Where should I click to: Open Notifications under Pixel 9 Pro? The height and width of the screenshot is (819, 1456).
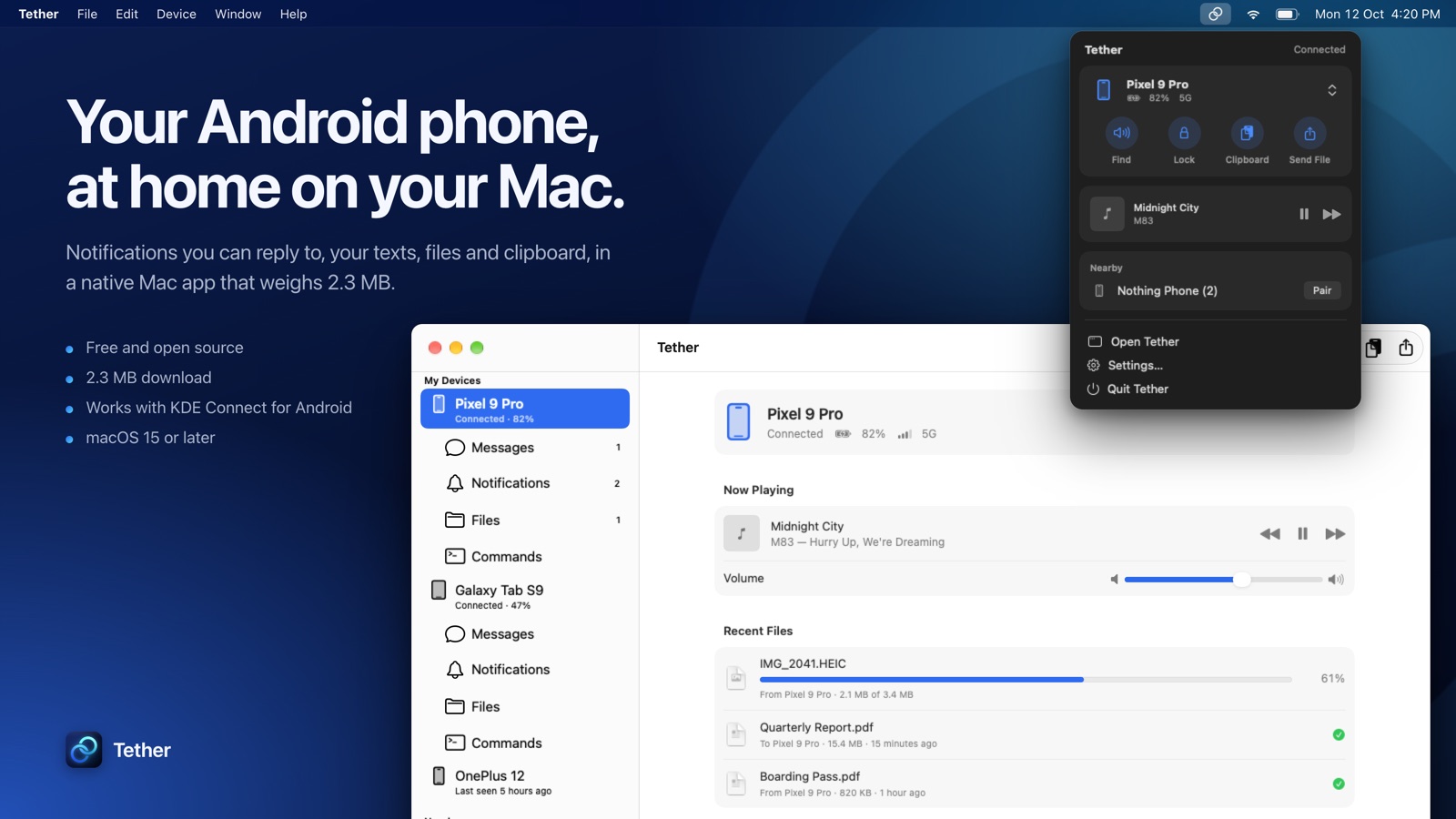coord(525,483)
